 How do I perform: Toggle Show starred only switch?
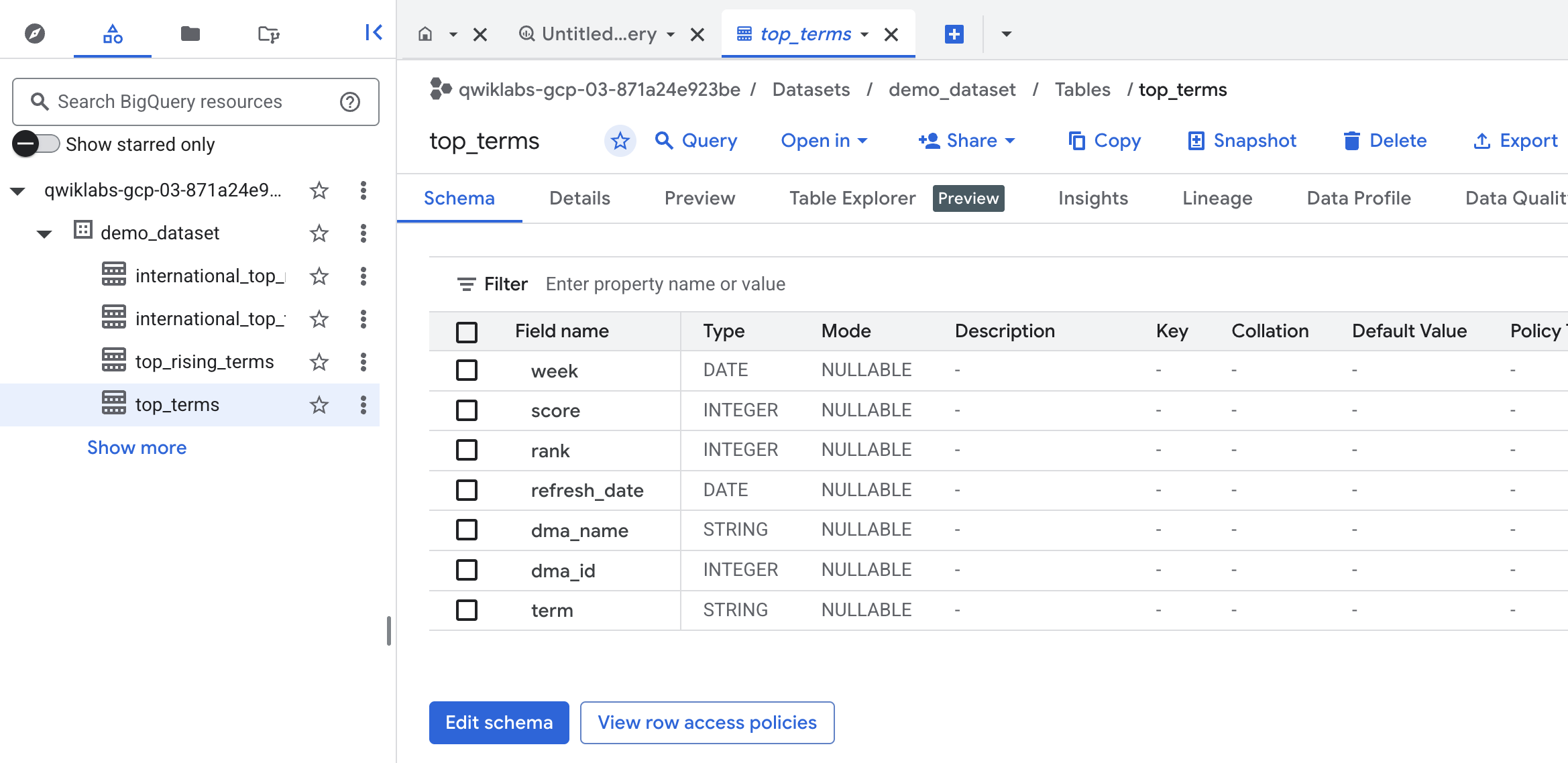(x=36, y=144)
